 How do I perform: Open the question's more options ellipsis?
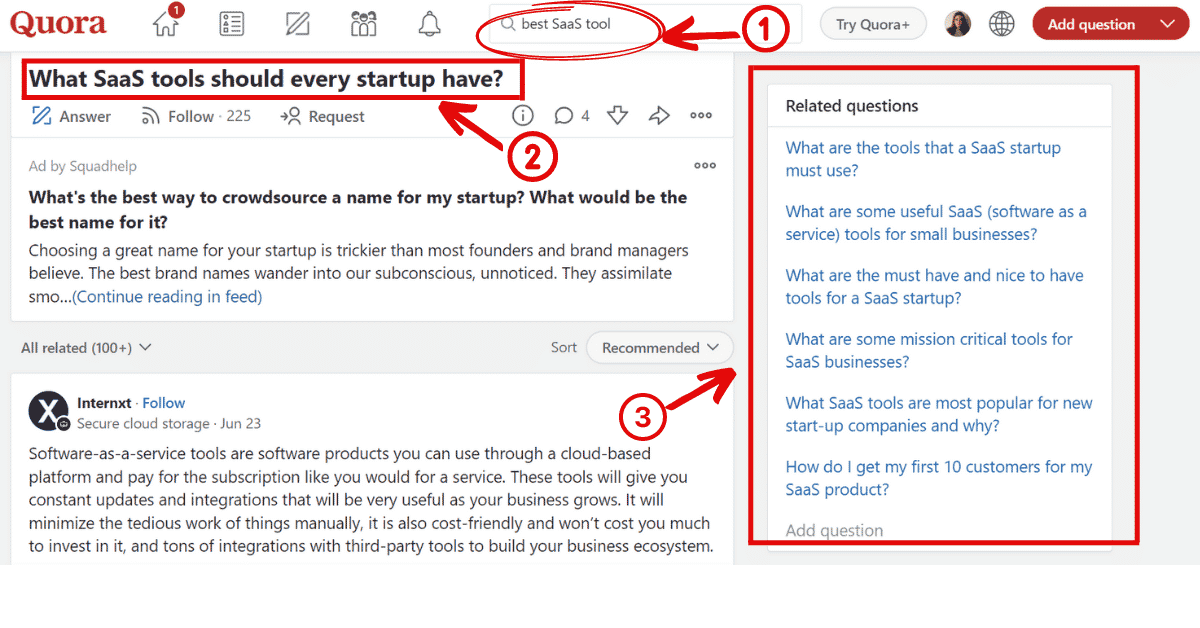coord(701,116)
